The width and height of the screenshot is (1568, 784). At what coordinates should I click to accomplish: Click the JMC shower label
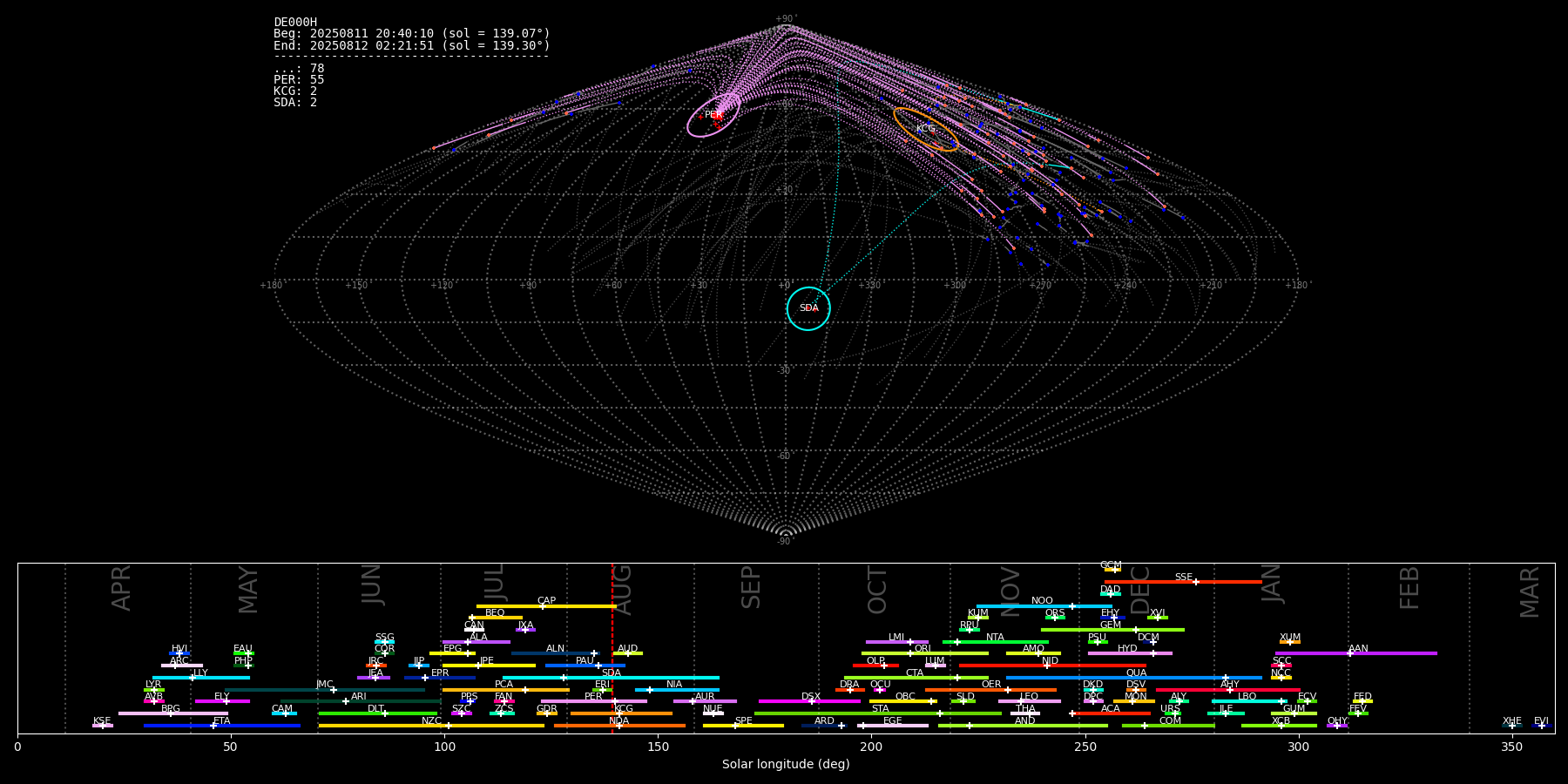tap(324, 685)
